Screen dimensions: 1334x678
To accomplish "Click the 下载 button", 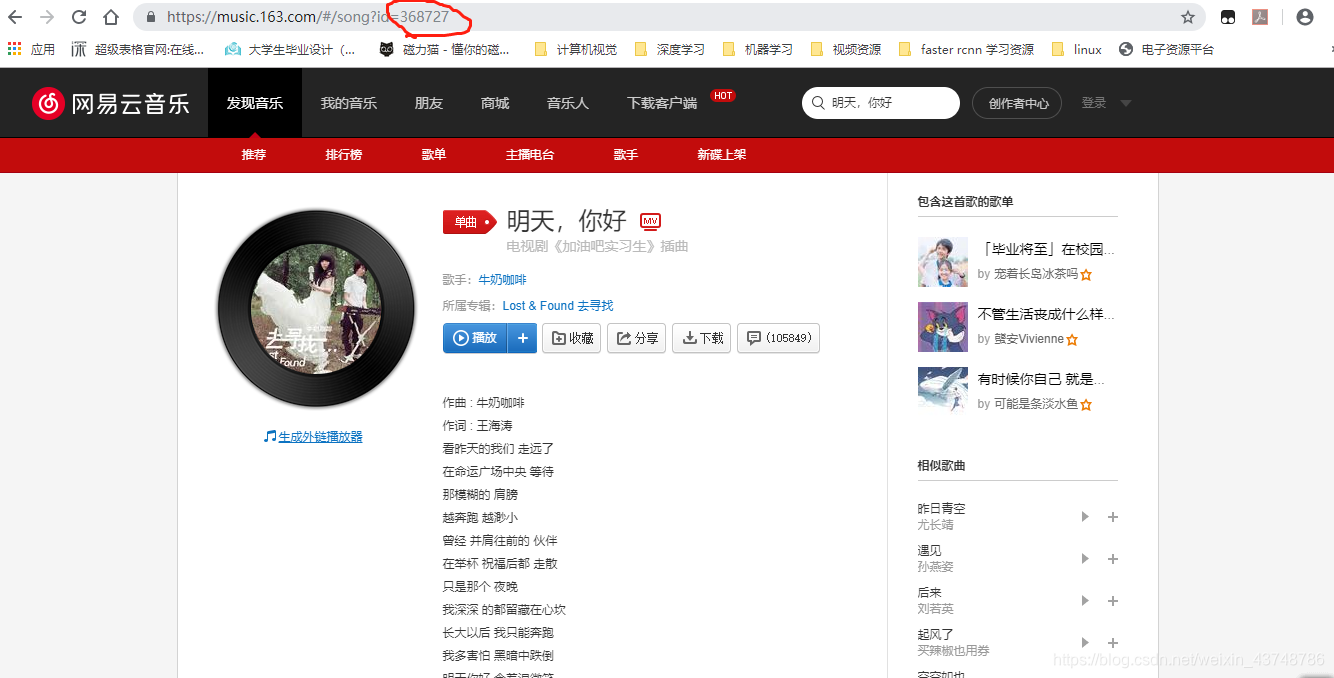I will 702,338.
